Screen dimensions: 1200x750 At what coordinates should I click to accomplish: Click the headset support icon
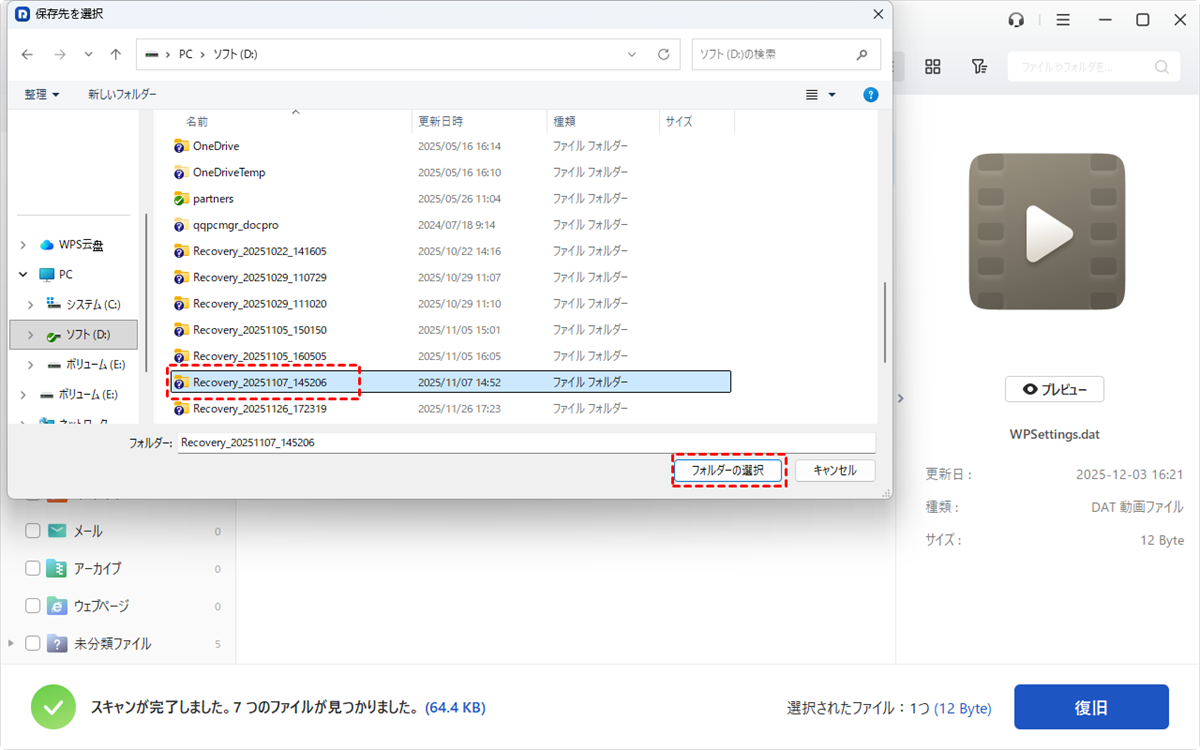(x=1017, y=20)
